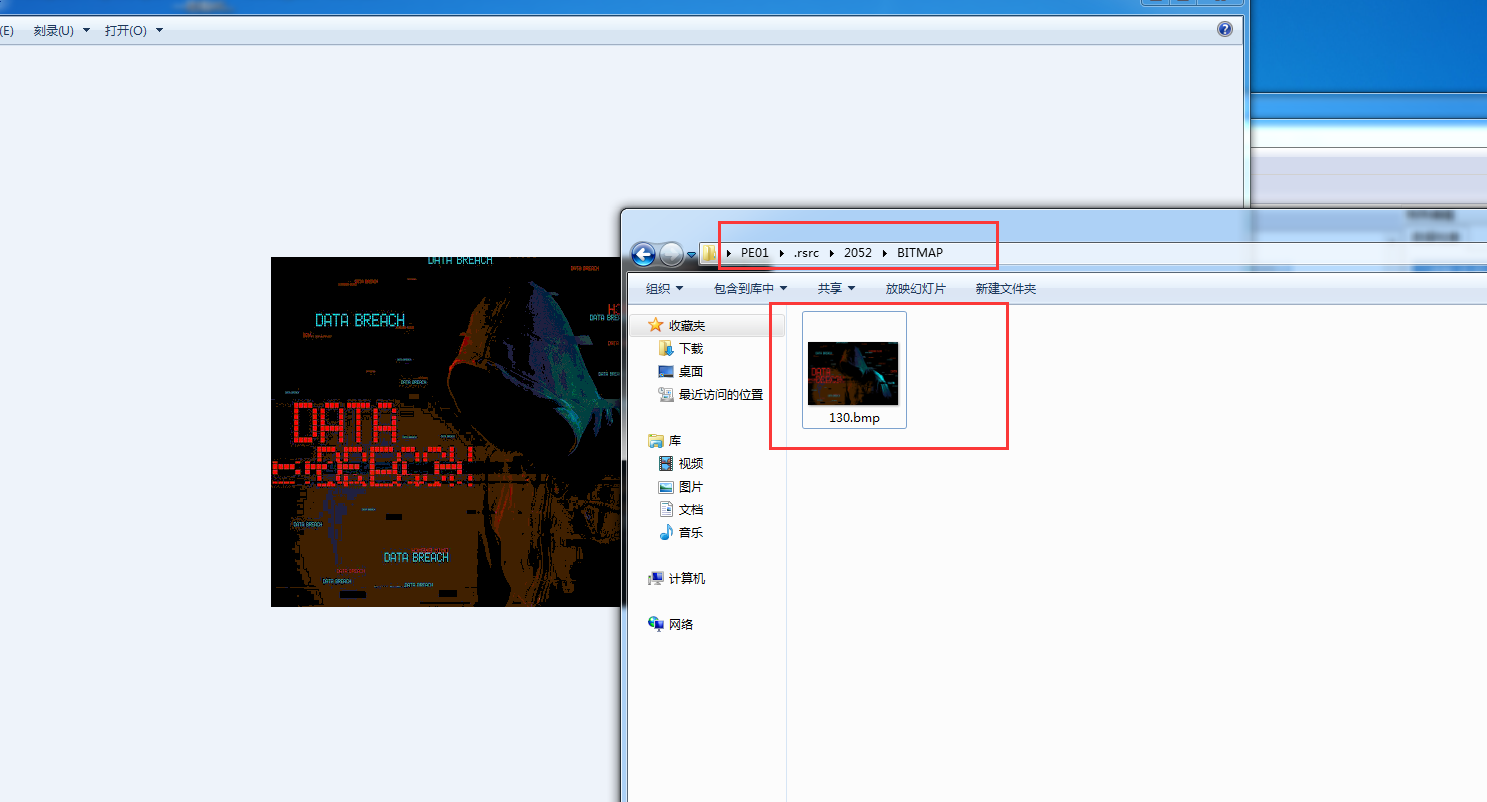Open the 图片 library
This screenshot has height=802, width=1487.
(x=690, y=486)
